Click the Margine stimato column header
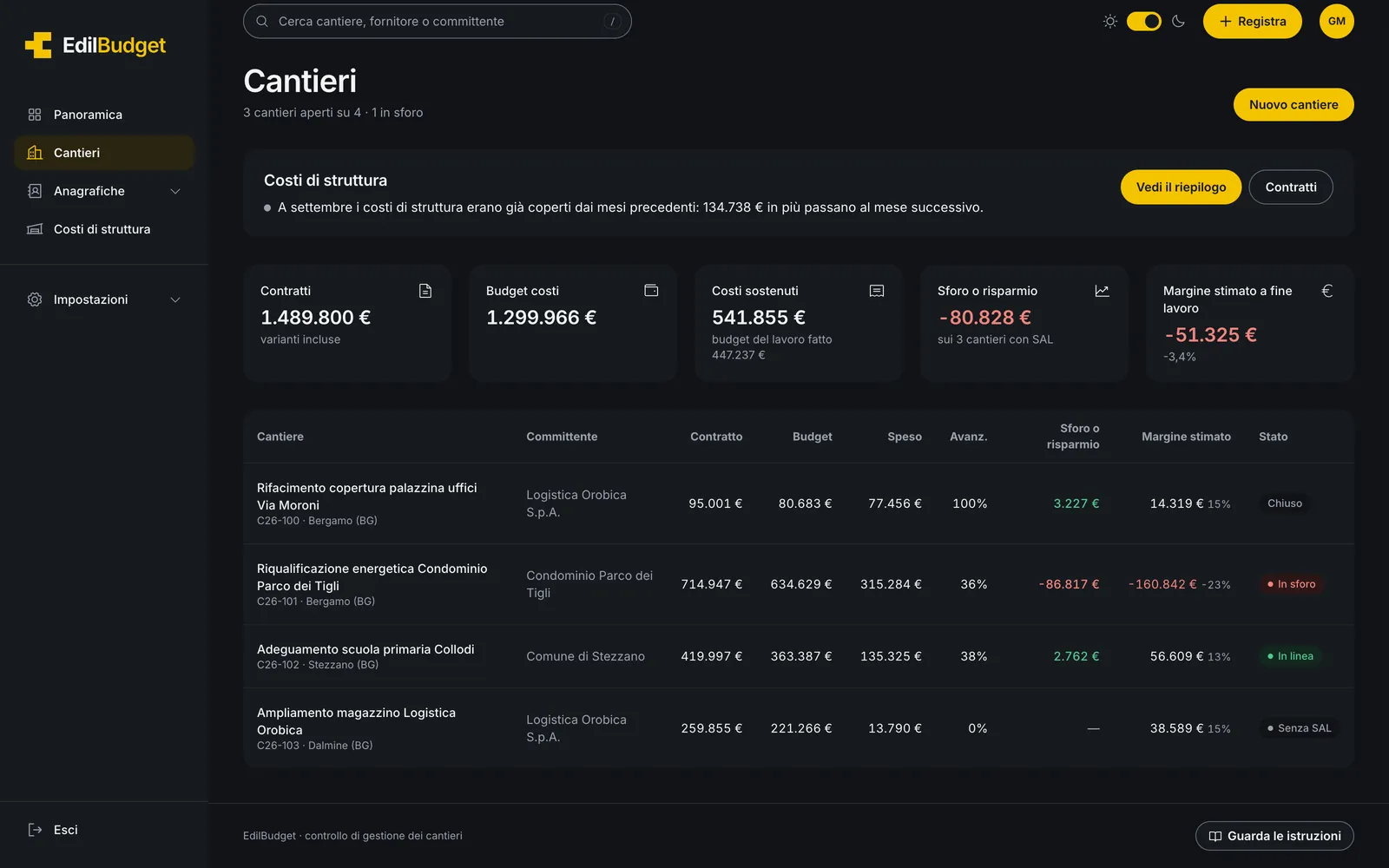1389x868 pixels. (x=1186, y=437)
